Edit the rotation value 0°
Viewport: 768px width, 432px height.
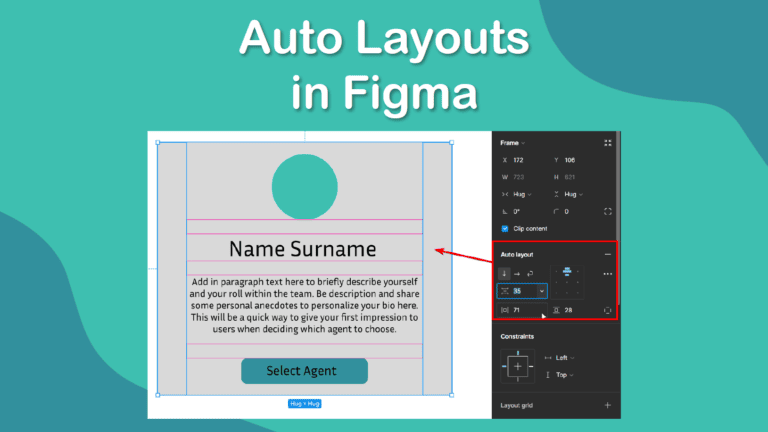[516, 212]
